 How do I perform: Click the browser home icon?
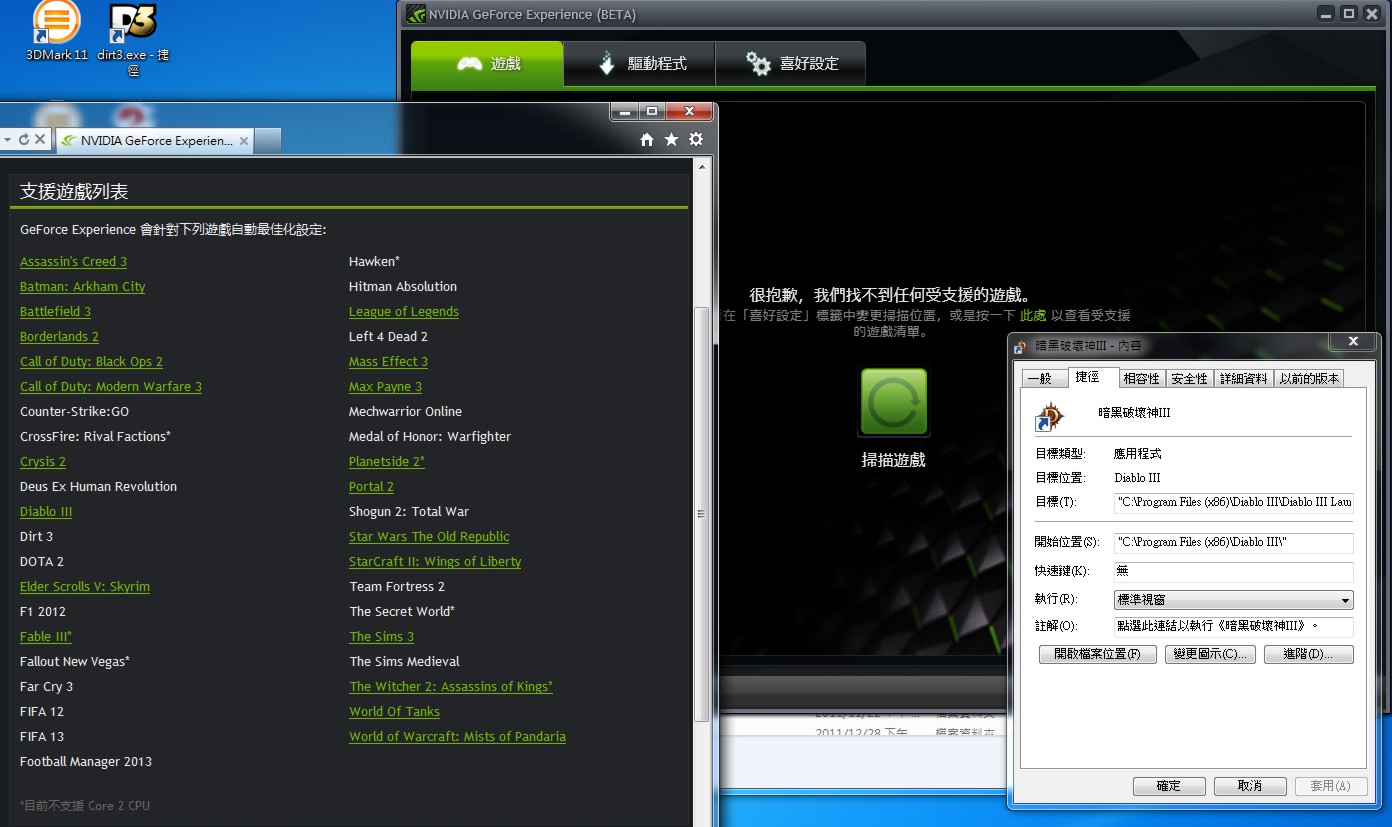(x=647, y=140)
